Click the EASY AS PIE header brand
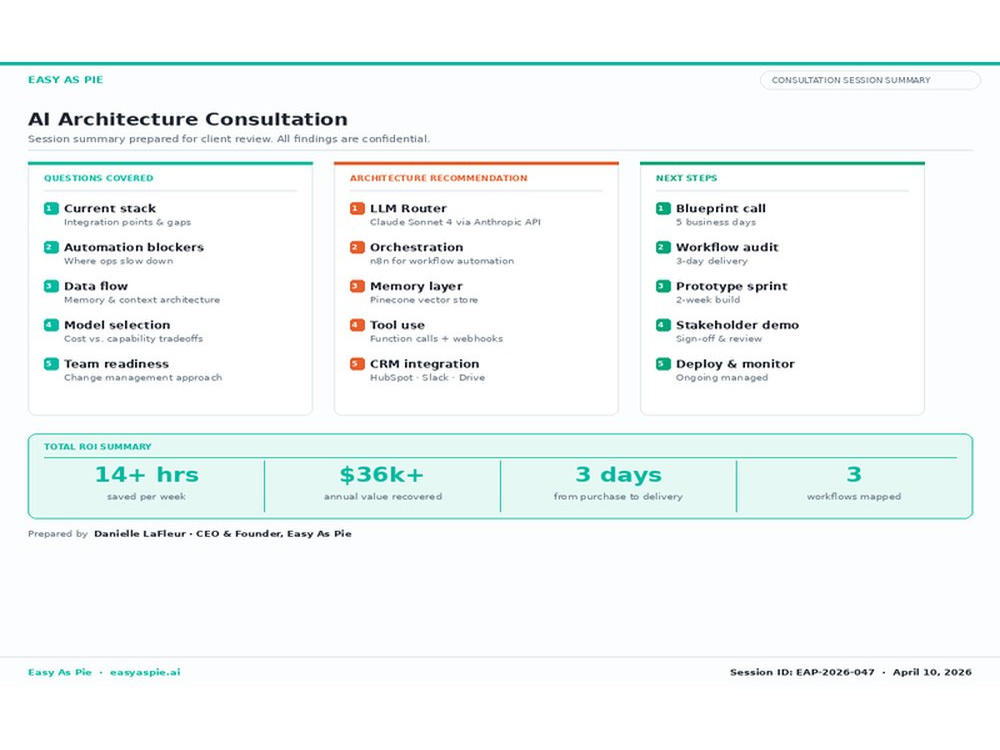Screen dimensions: 1000x750 65,80
